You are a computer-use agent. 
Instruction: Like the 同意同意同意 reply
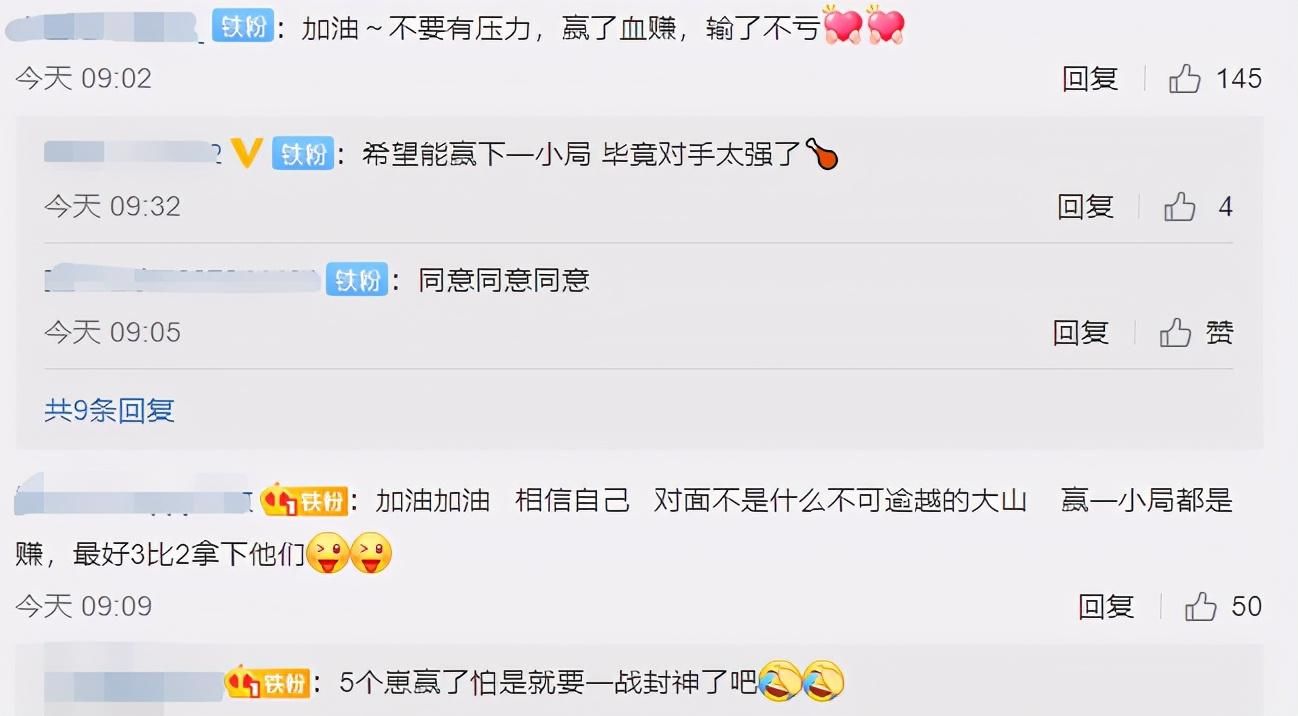(x=1175, y=333)
